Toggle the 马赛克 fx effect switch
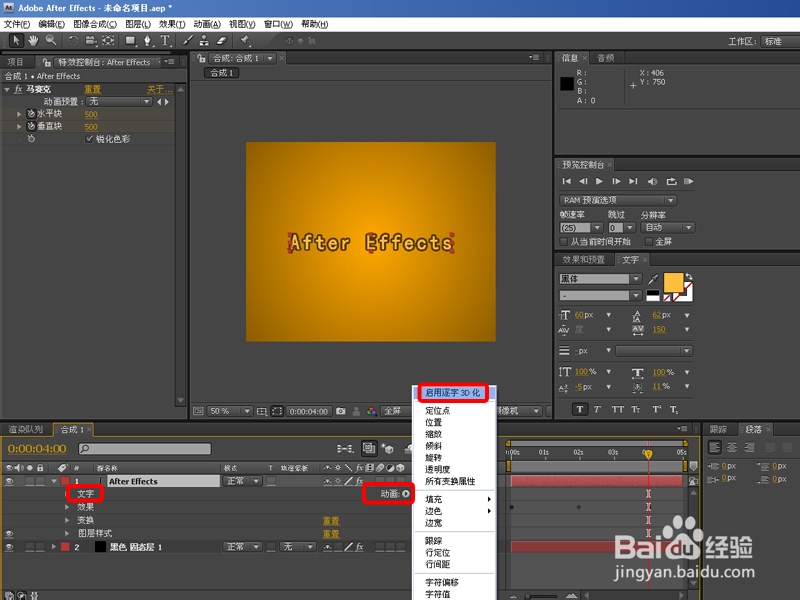 point(18,89)
